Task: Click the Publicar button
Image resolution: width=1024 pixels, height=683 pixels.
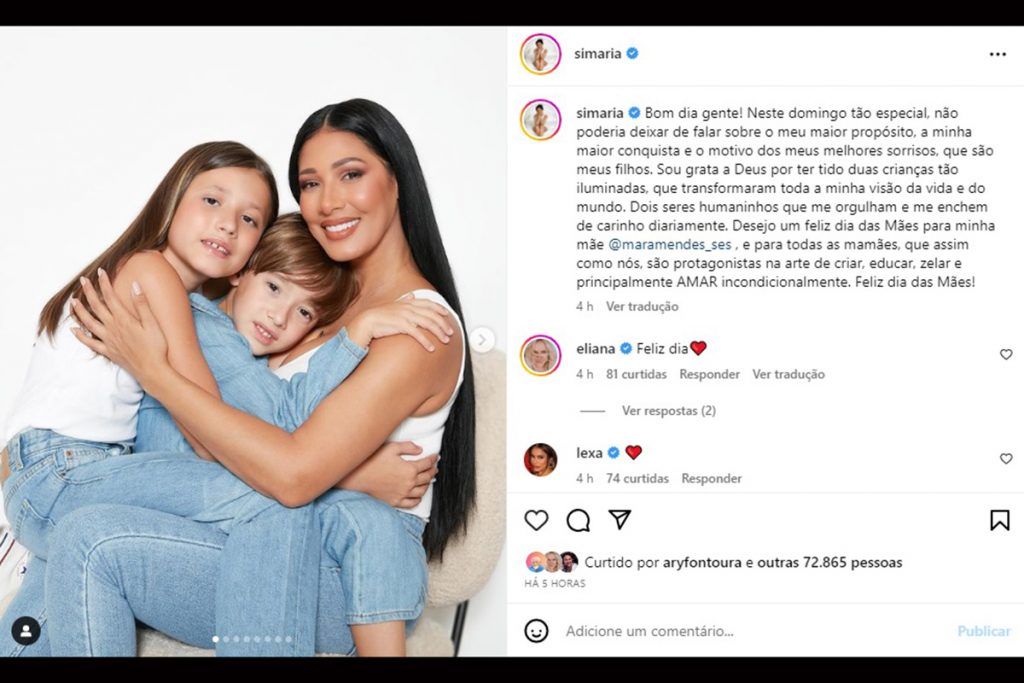Action: pos(984,631)
